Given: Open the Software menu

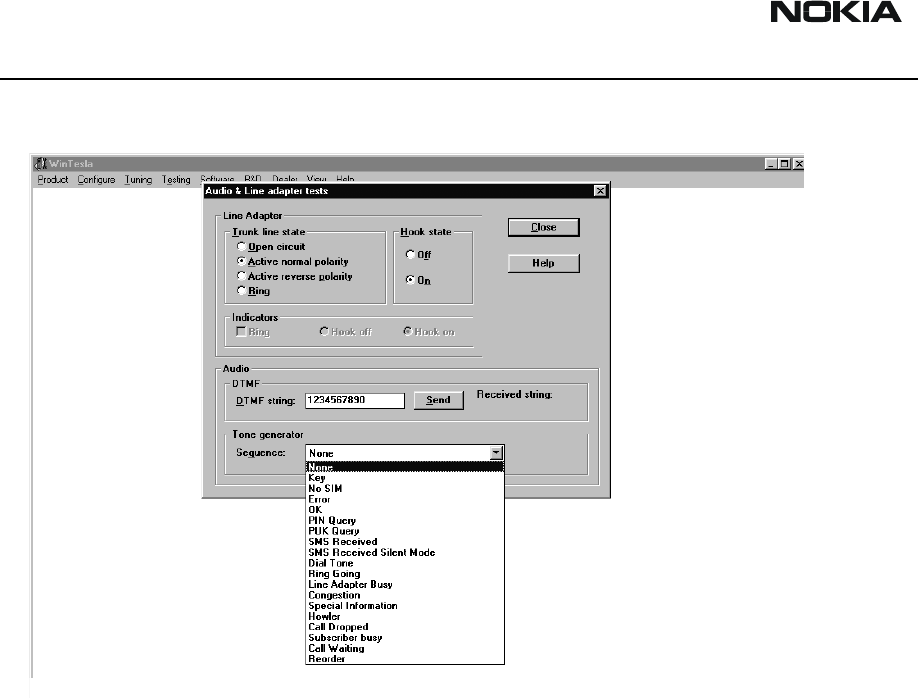Looking at the screenshot, I should pyautogui.click(x=217, y=179).
